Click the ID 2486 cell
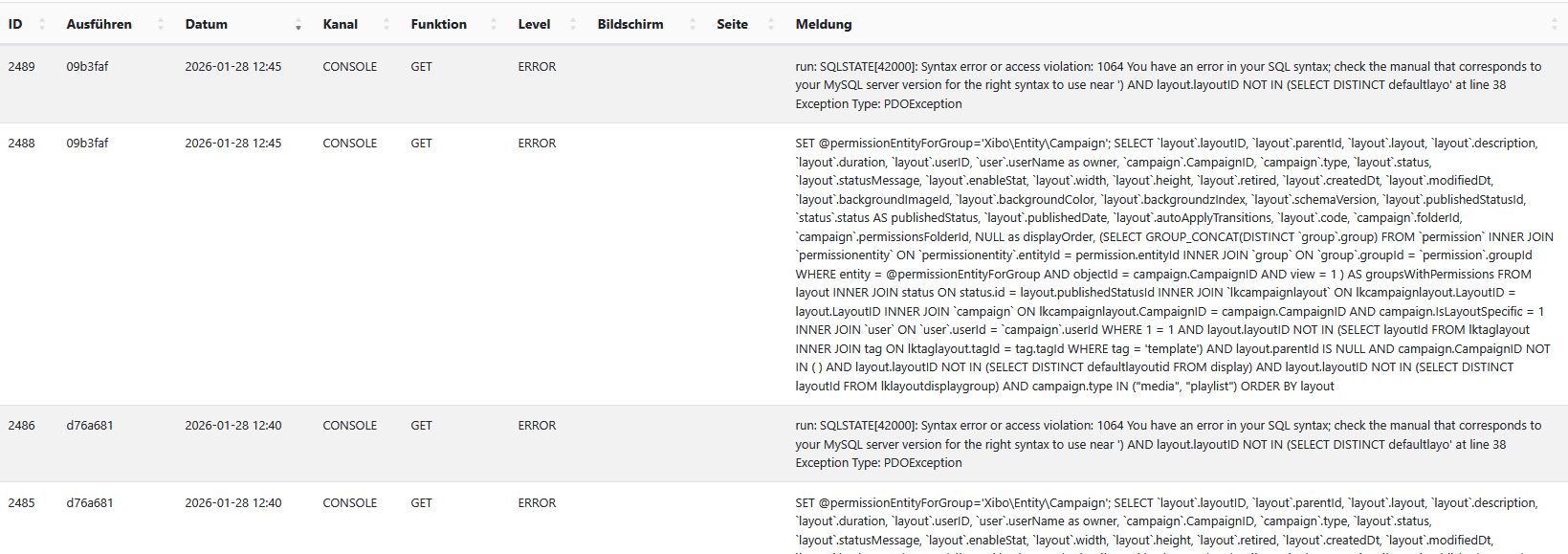 pyautogui.click(x=21, y=426)
